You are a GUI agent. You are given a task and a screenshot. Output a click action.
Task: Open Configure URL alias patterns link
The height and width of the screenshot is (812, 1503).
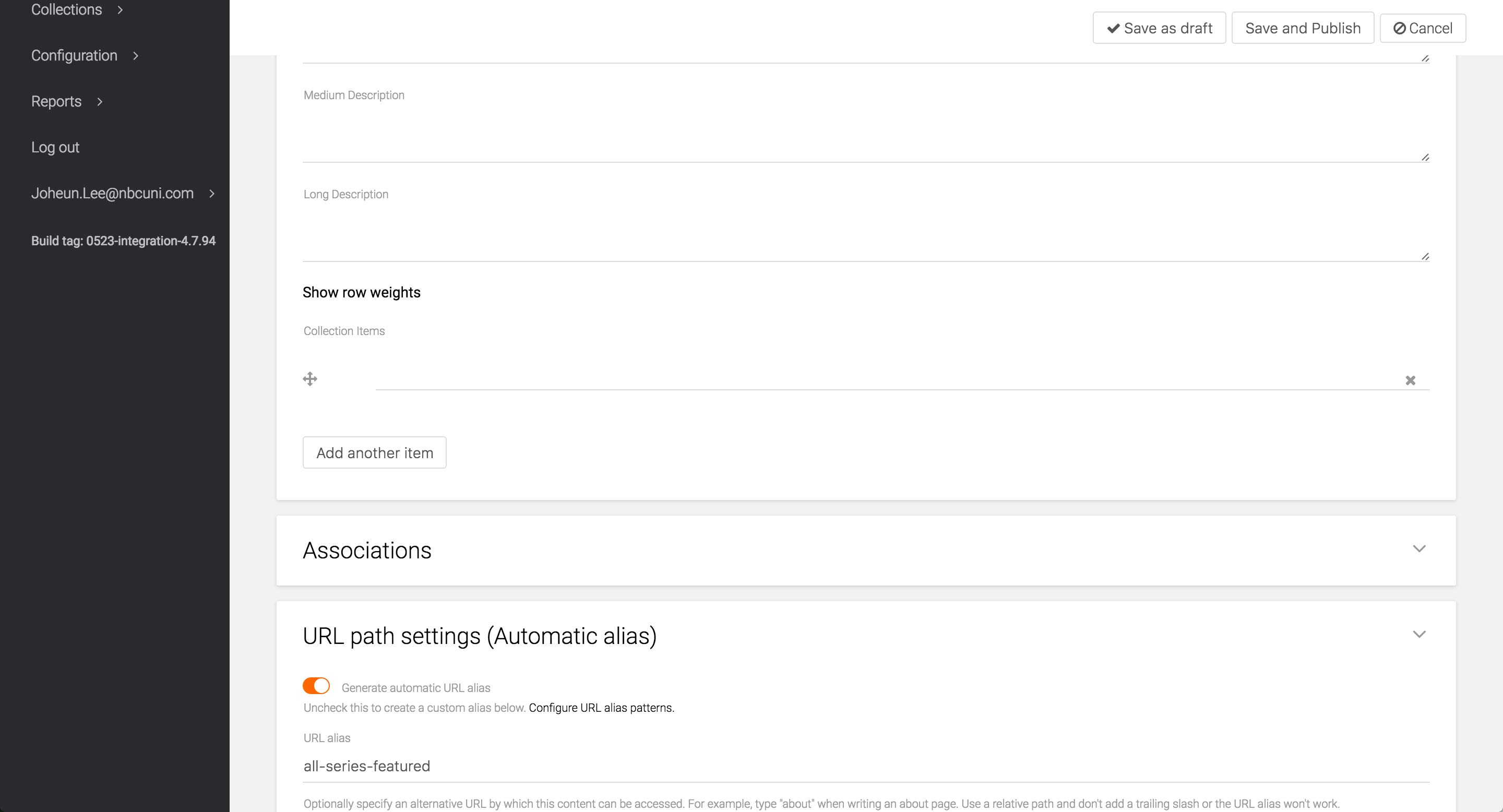click(601, 708)
